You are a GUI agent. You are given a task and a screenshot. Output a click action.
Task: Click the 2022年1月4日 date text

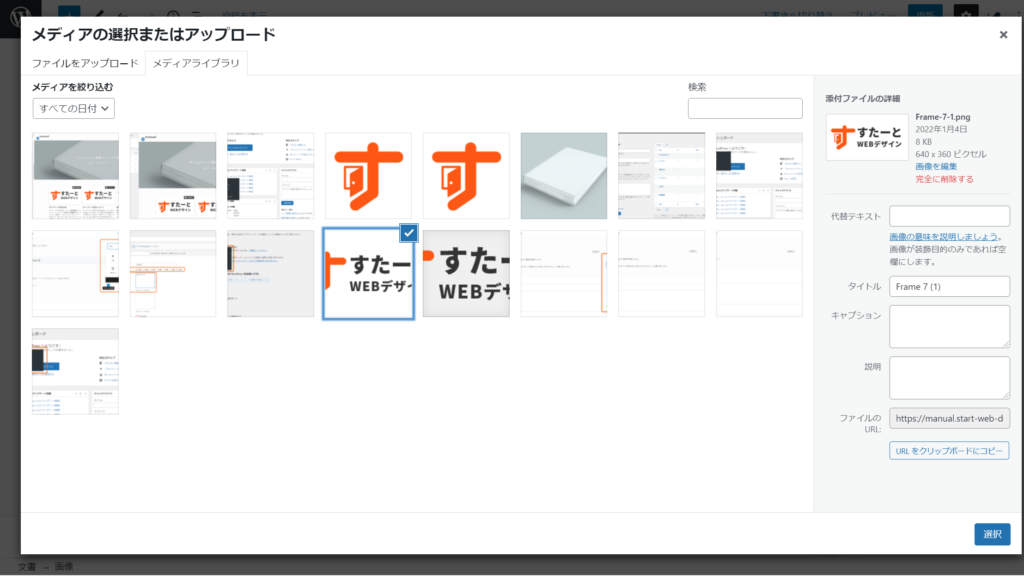tap(941, 129)
